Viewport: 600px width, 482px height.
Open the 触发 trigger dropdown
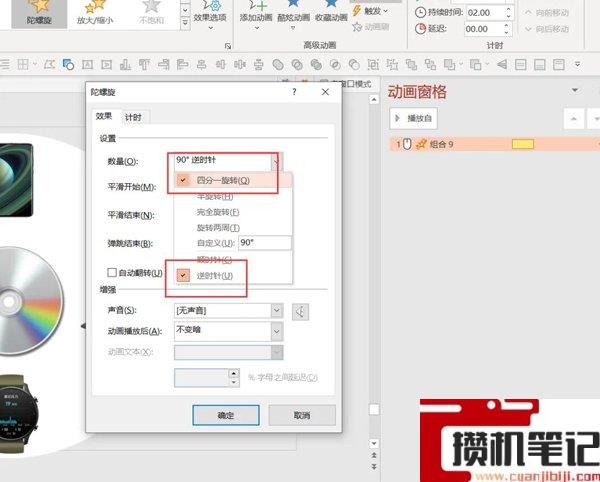(x=370, y=11)
